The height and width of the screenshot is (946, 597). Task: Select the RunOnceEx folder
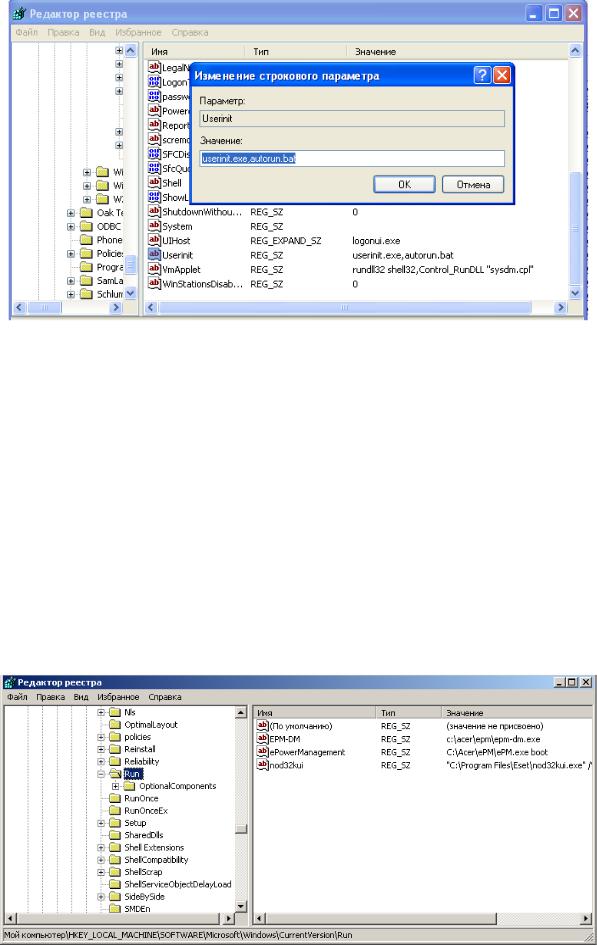pos(146,811)
